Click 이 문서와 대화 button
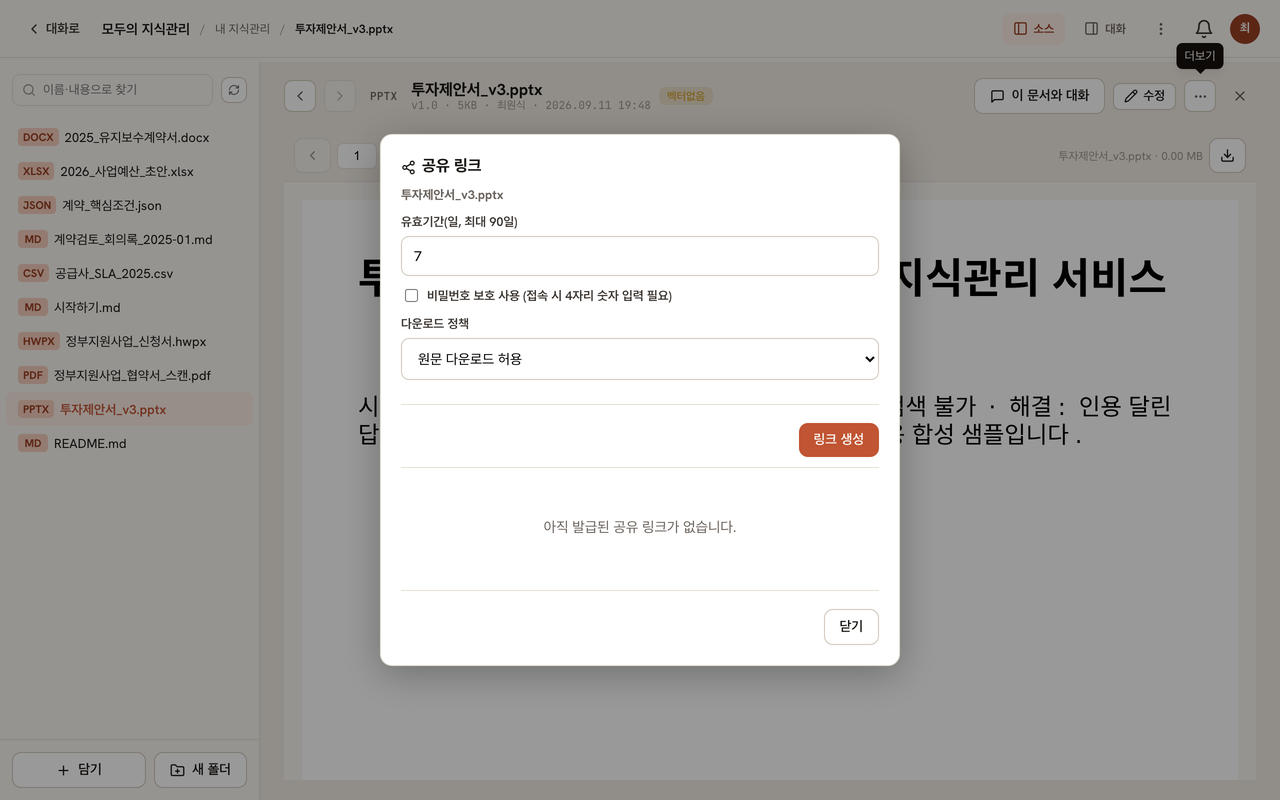Viewport: 1280px width, 800px height. (1039, 96)
